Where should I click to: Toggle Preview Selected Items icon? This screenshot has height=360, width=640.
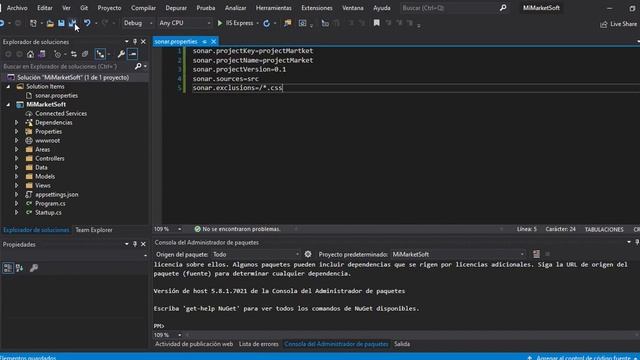click(132, 54)
